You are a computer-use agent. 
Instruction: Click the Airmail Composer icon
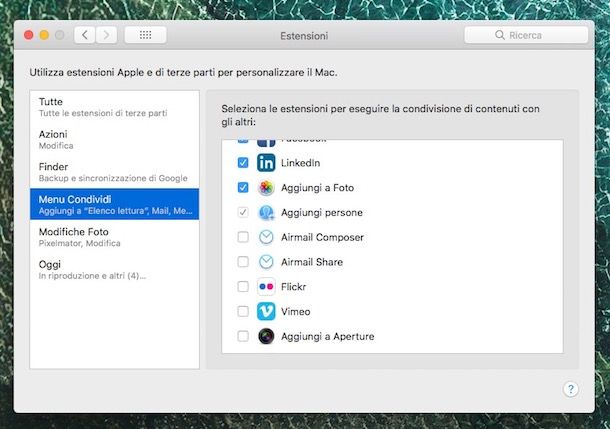pyautogui.click(x=266, y=237)
